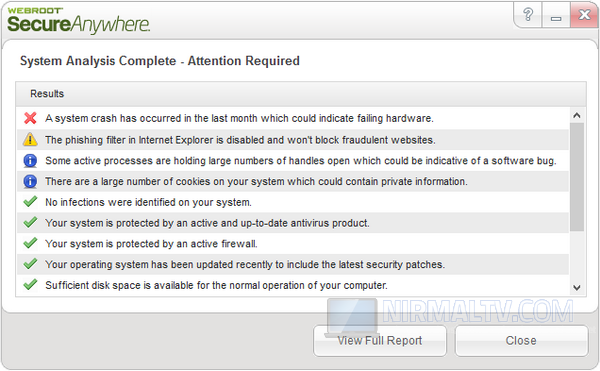Click the results list scrollbar thumb
This screenshot has height=371, width=600.
(x=577, y=177)
